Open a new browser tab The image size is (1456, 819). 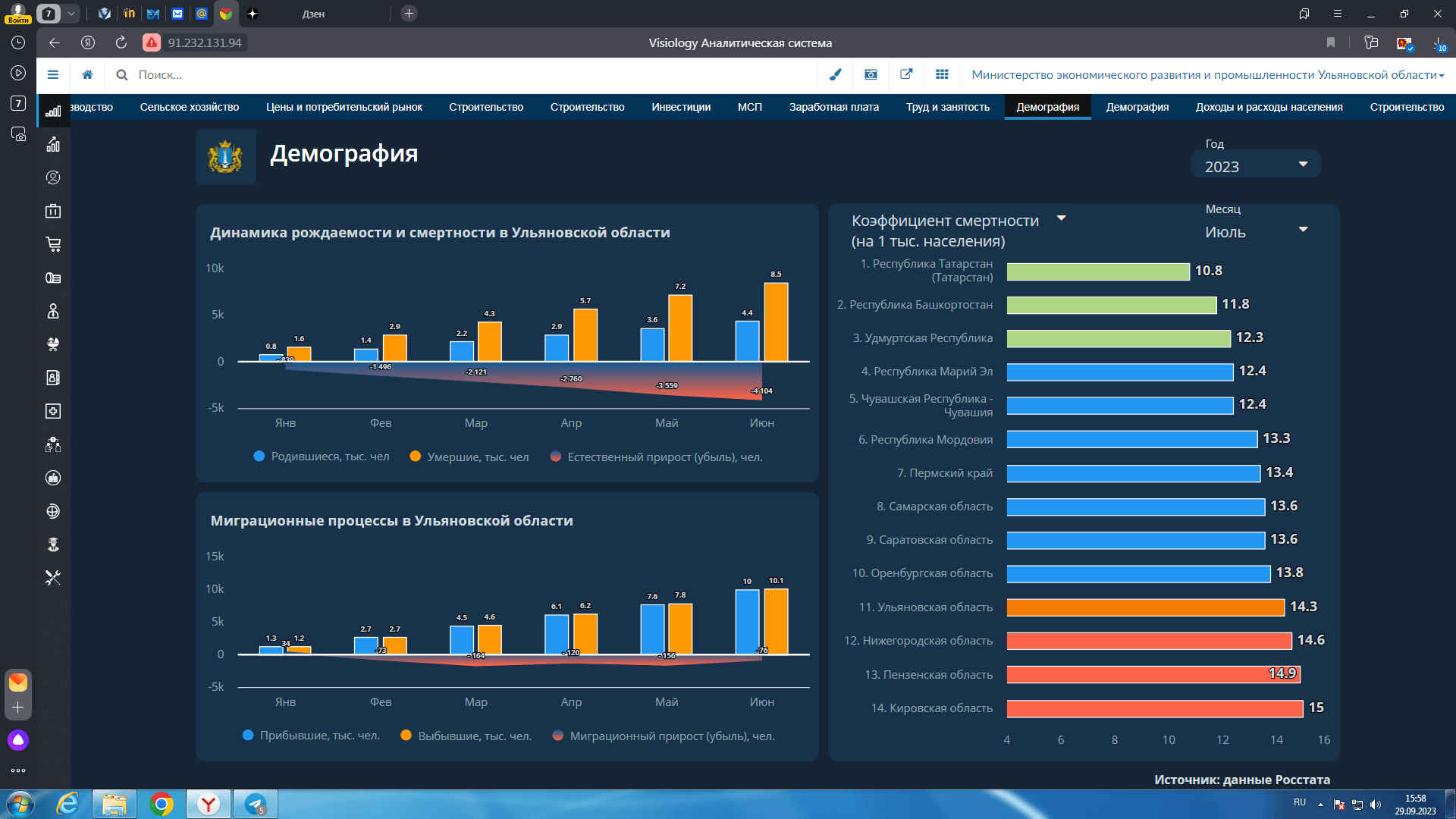tap(409, 14)
